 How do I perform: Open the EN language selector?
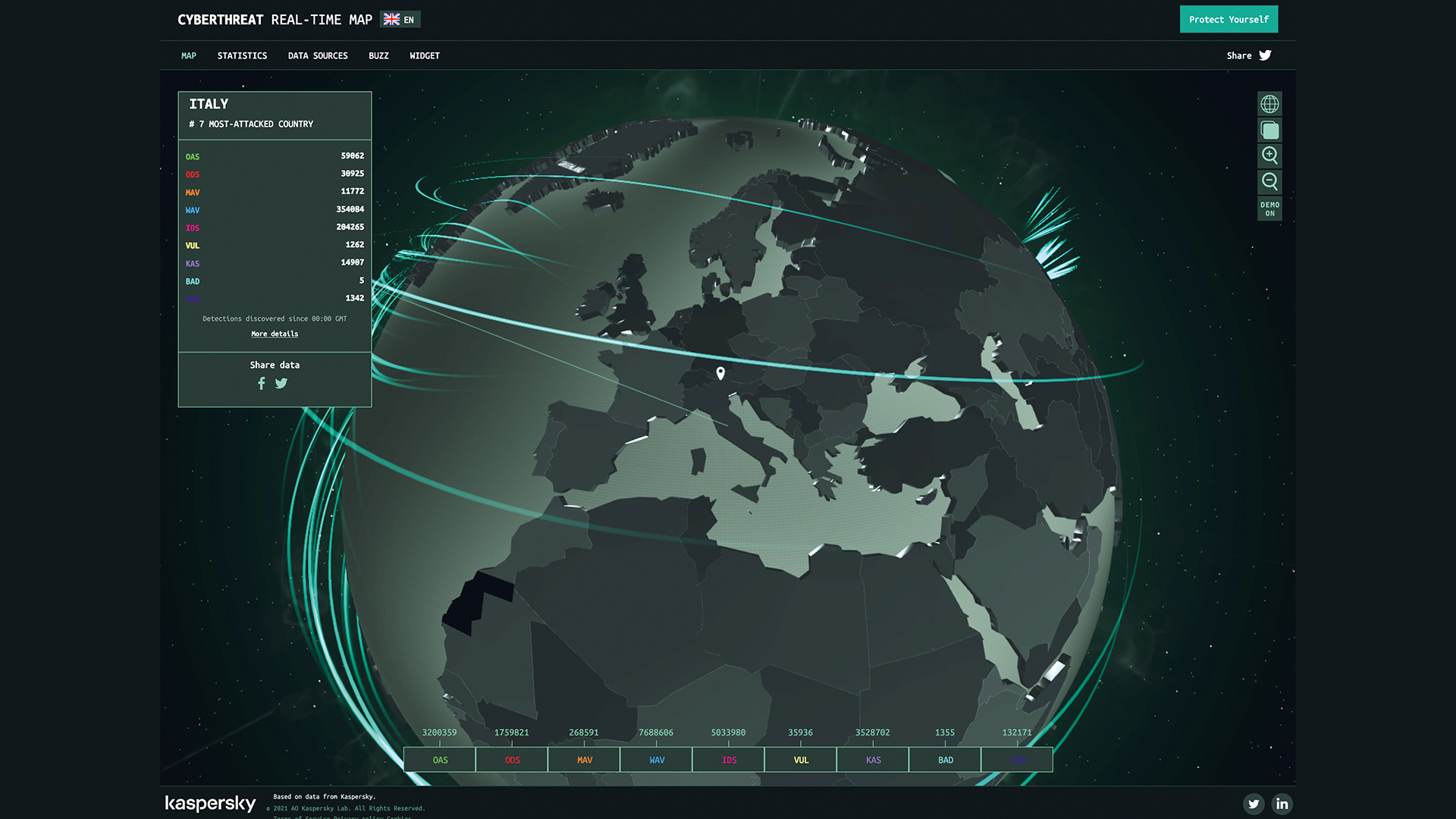point(400,20)
